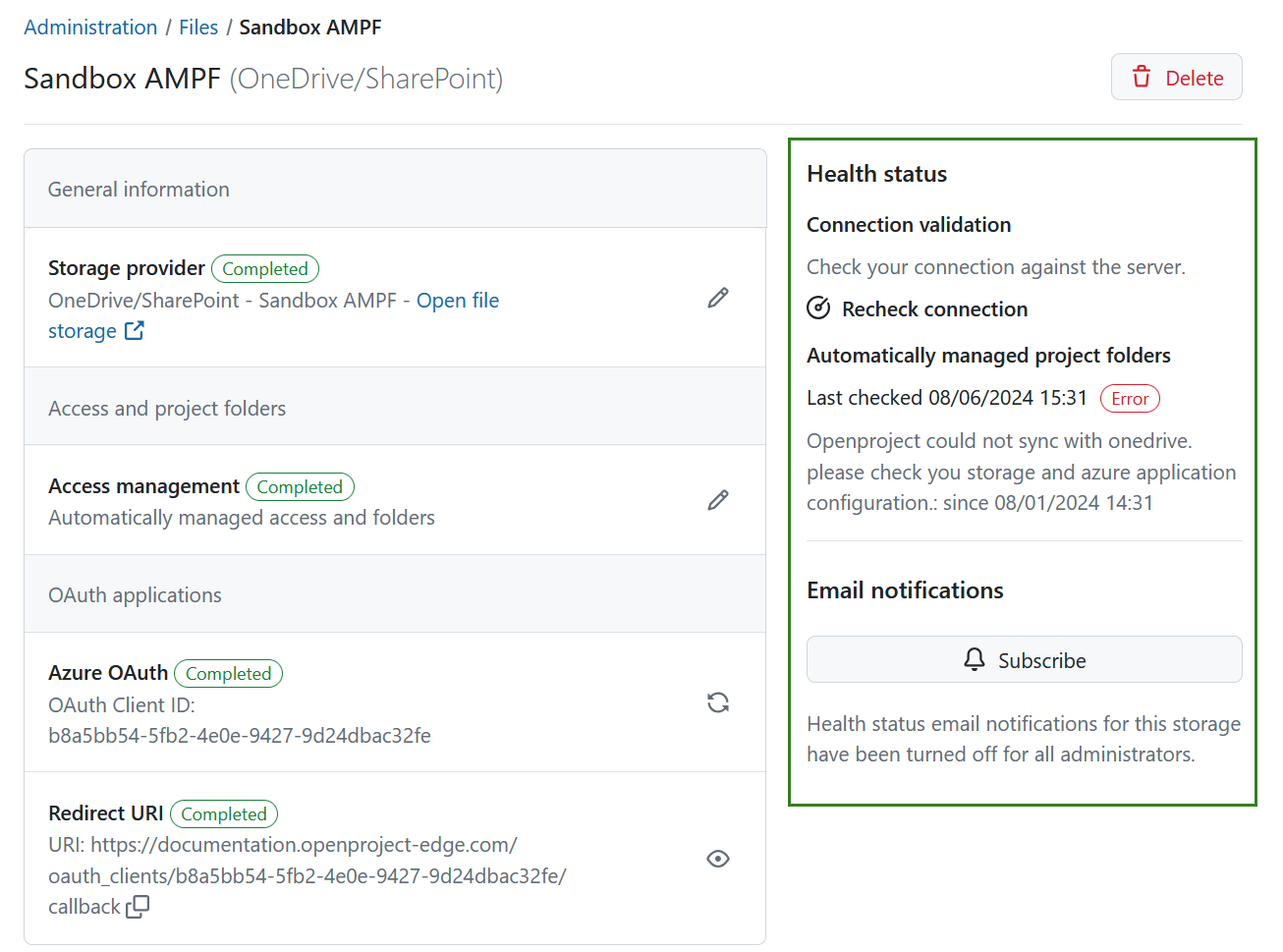Click the Sandbox AMPF breadcrumb item
This screenshot has width=1283, height=952.
point(309,28)
